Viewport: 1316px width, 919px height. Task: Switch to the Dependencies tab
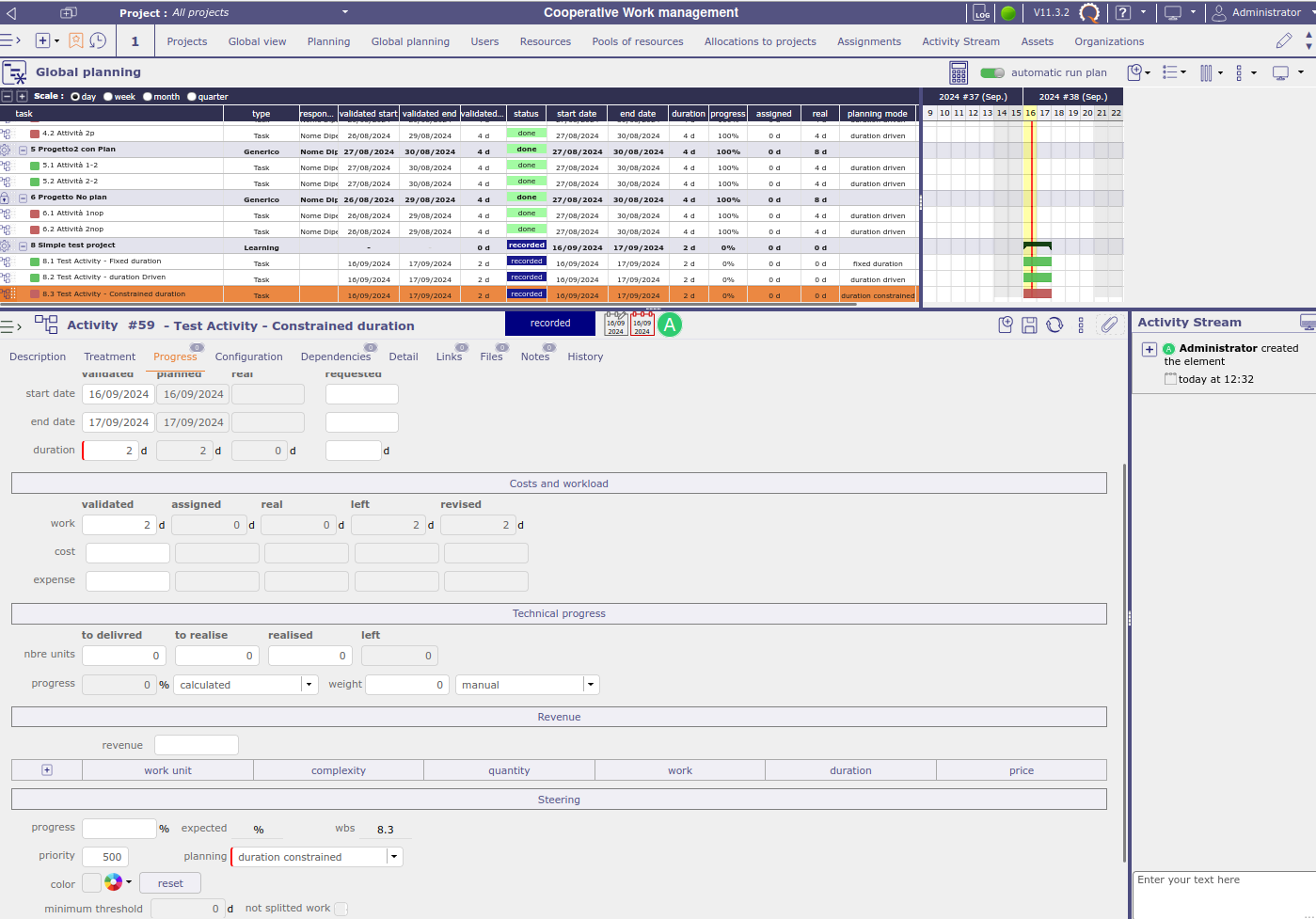click(335, 357)
